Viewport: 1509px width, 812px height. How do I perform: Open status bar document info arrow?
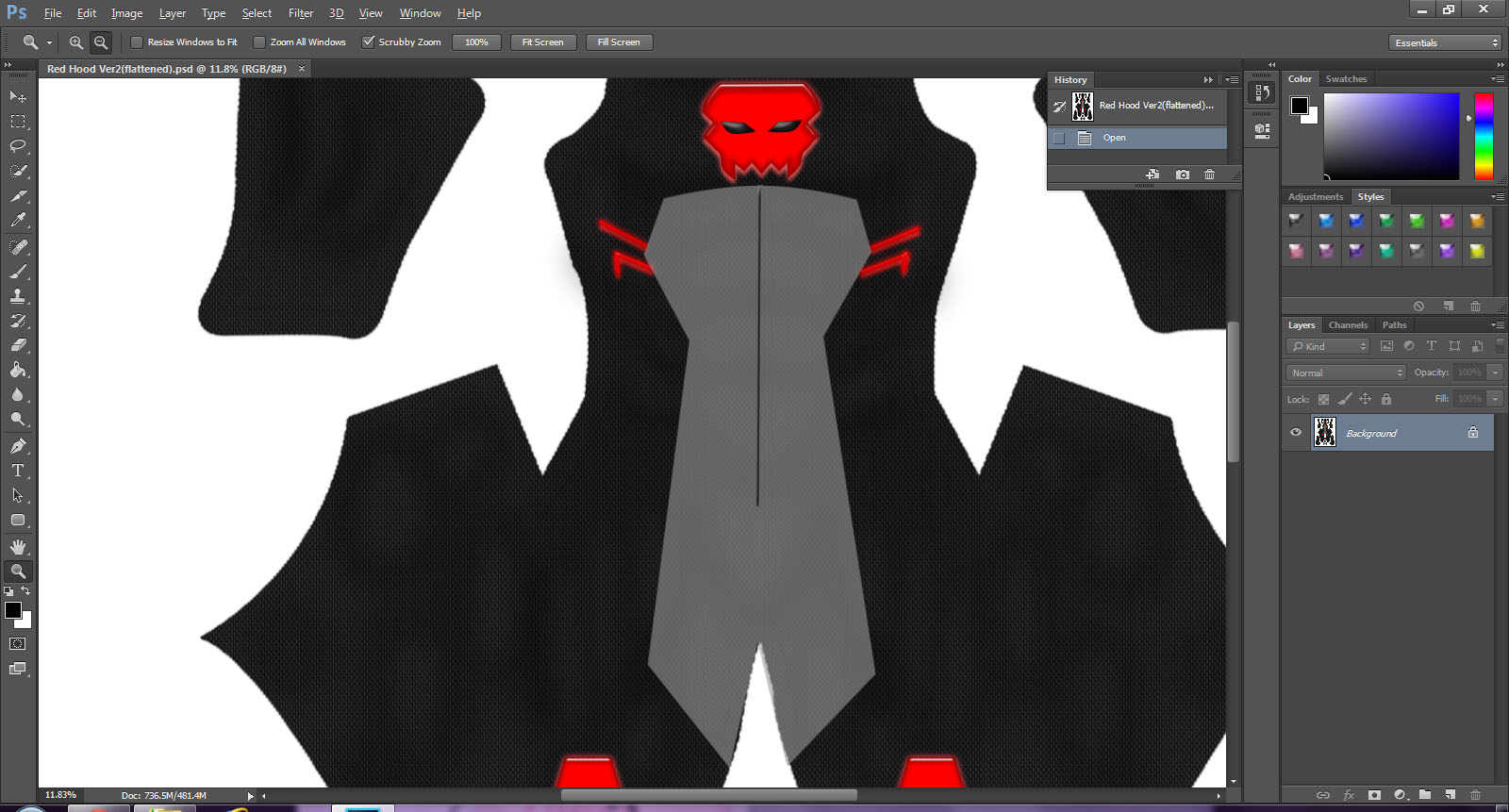click(250, 796)
